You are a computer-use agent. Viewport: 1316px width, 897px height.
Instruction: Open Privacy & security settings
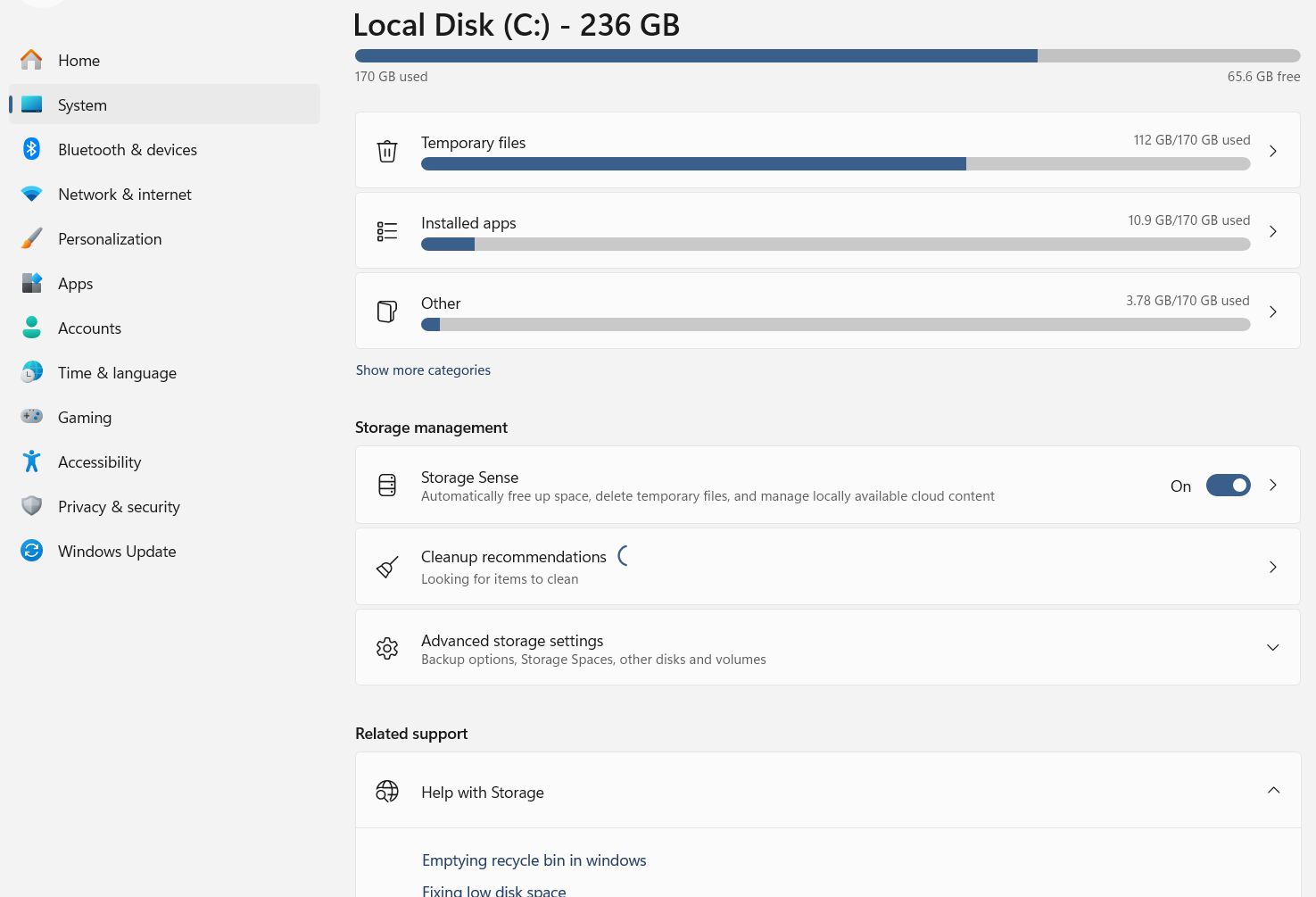164,506
